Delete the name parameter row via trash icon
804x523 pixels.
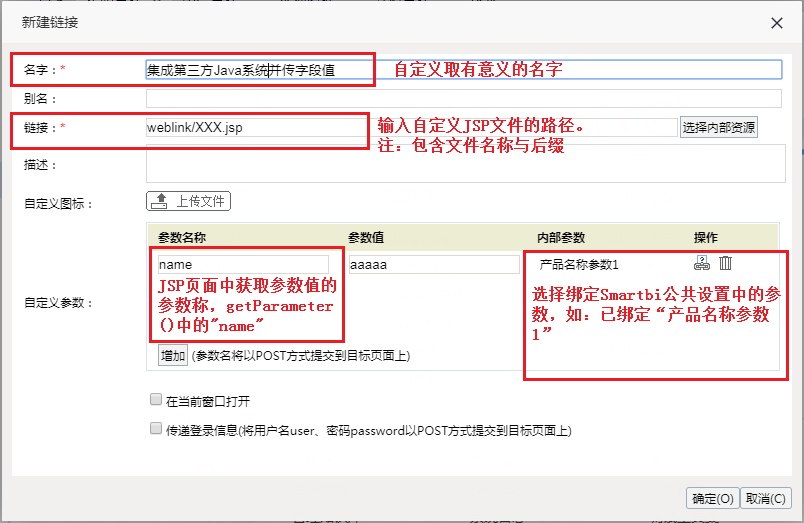coord(725,263)
